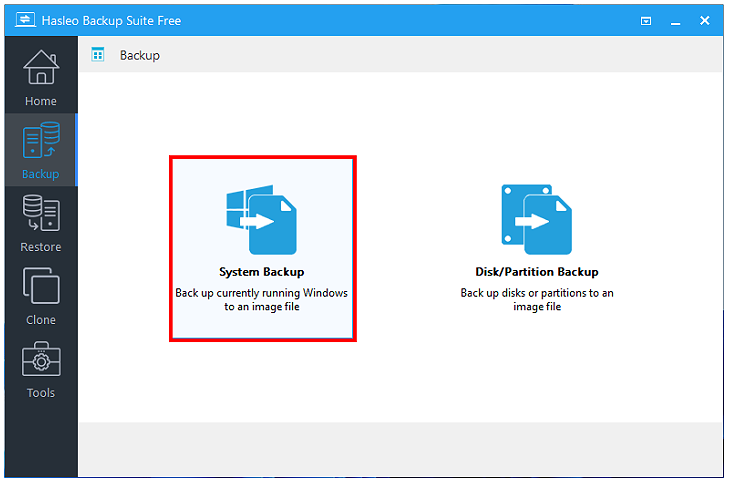Close the Hasleo Backup Suite window

(704, 20)
